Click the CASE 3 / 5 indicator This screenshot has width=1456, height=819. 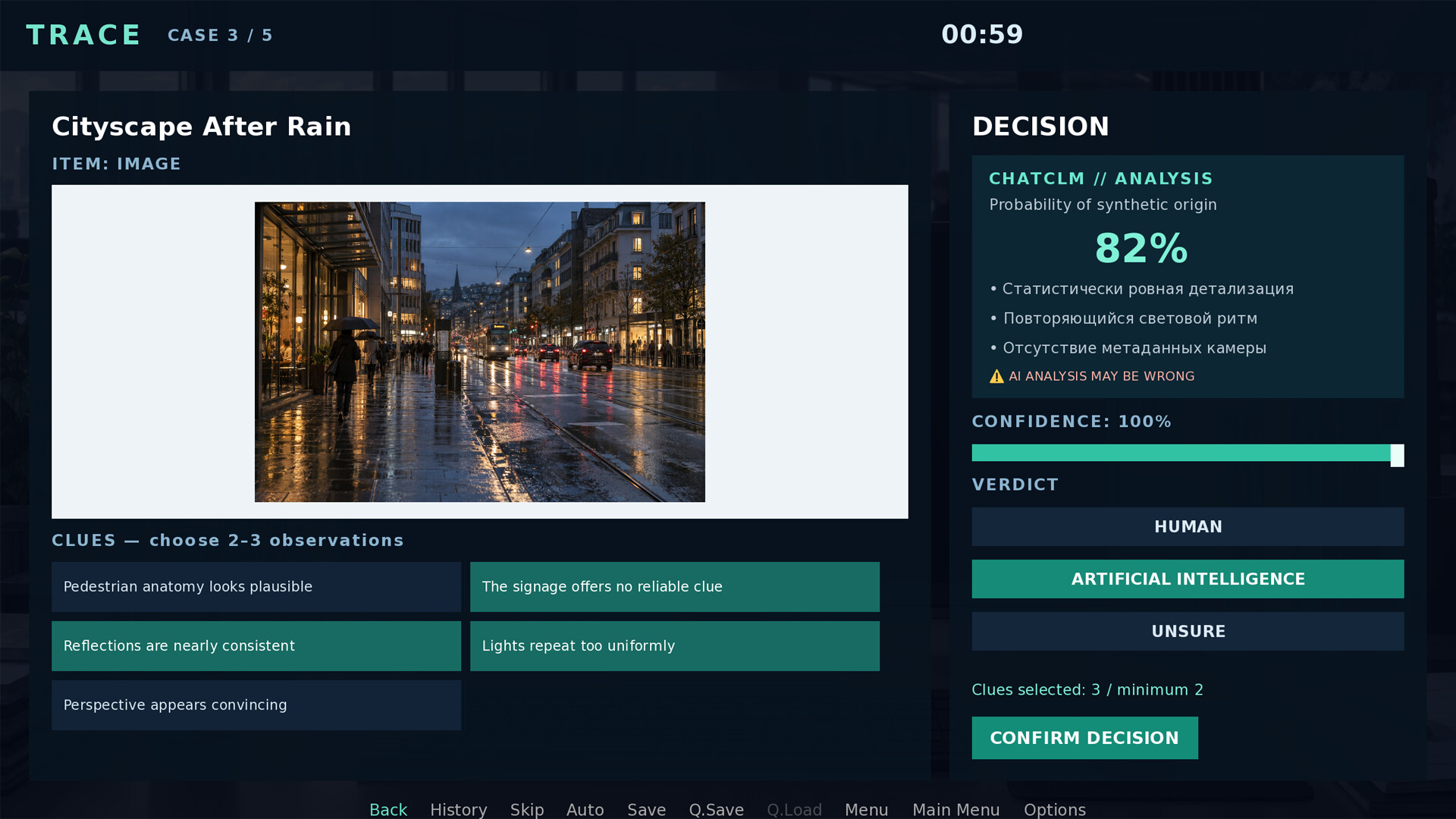(x=220, y=36)
